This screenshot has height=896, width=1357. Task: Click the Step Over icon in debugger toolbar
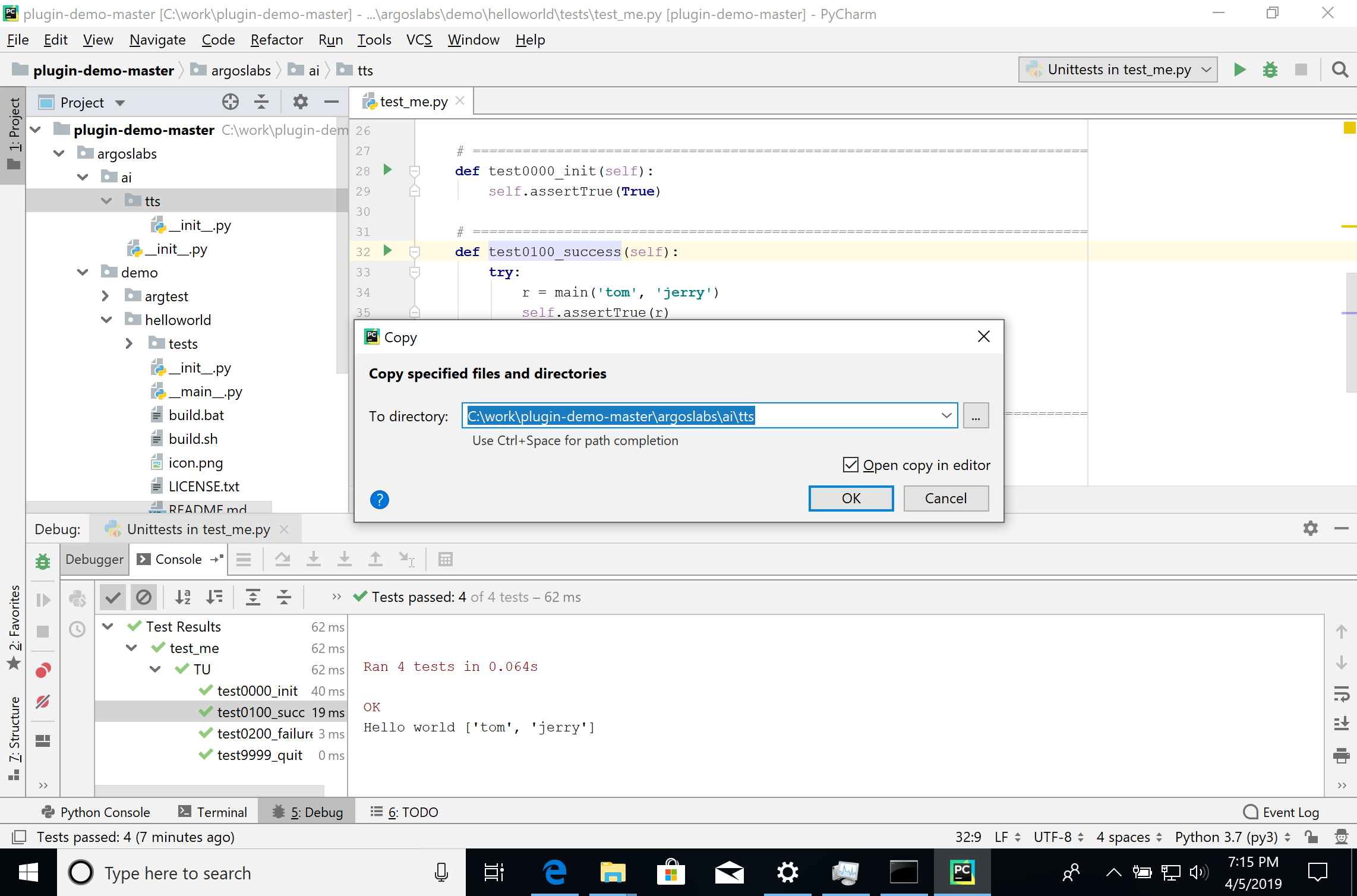(x=283, y=559)
